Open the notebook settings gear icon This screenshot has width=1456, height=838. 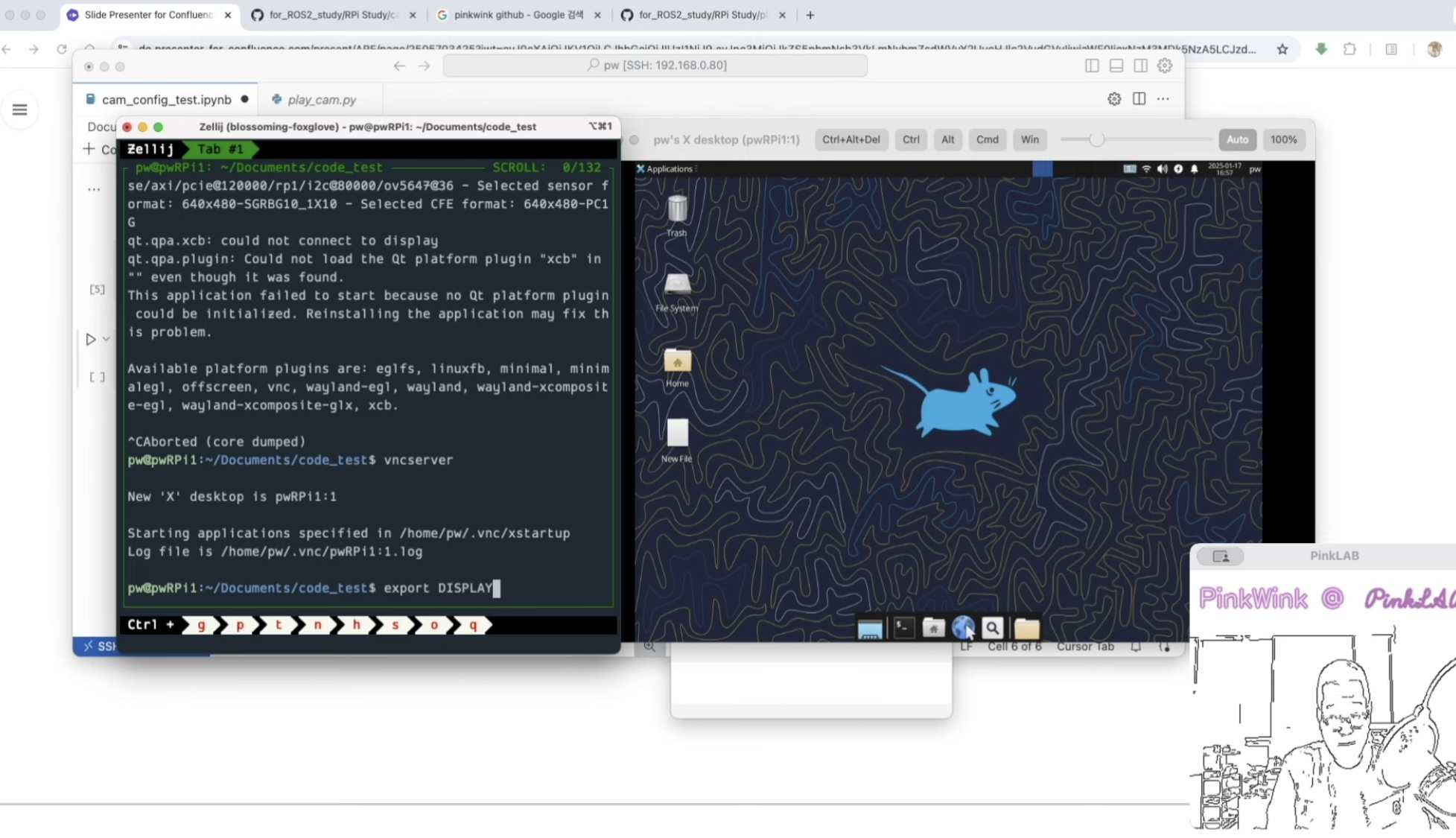pyautogui.click(x=1113, y=98)
